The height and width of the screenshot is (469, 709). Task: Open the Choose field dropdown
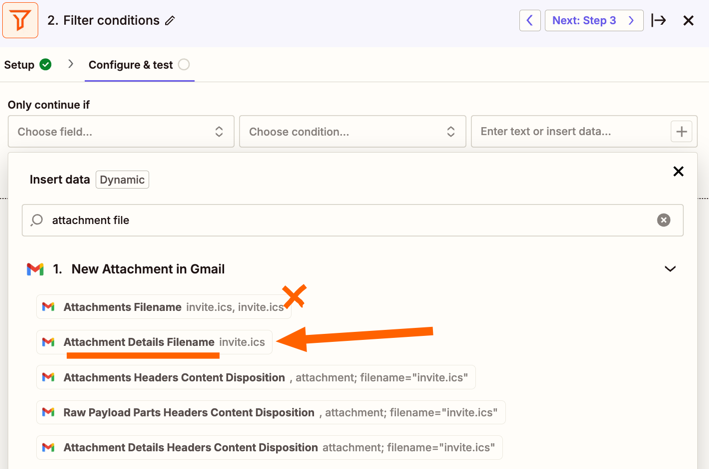[121, 132]
